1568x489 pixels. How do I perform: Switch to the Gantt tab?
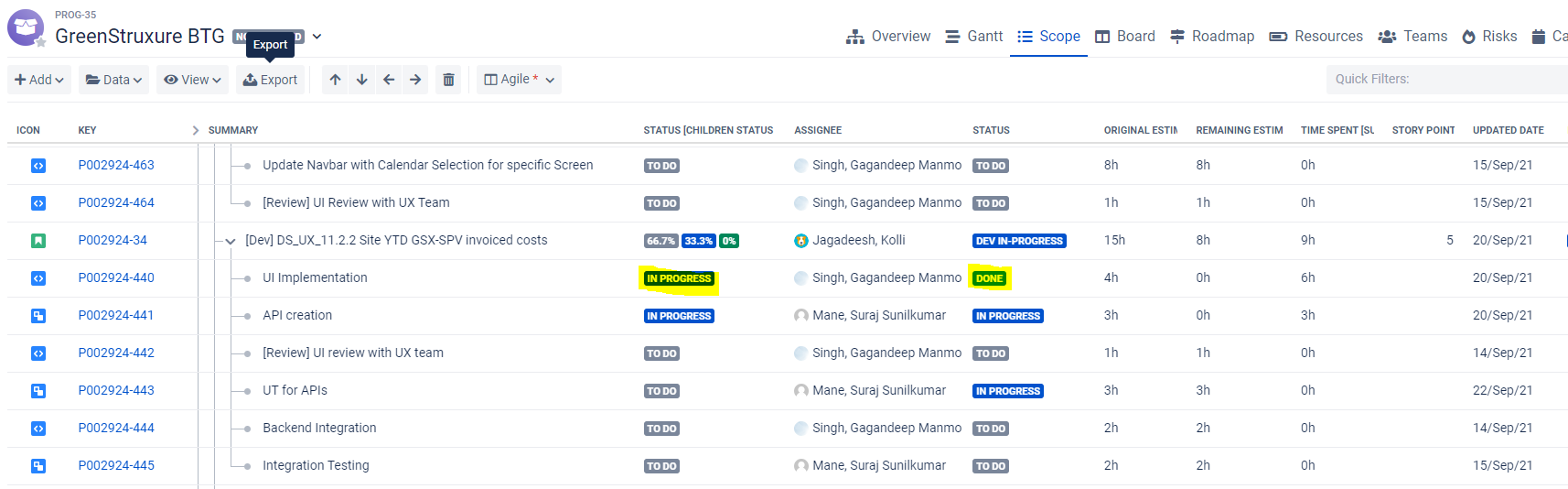(973, 37)
